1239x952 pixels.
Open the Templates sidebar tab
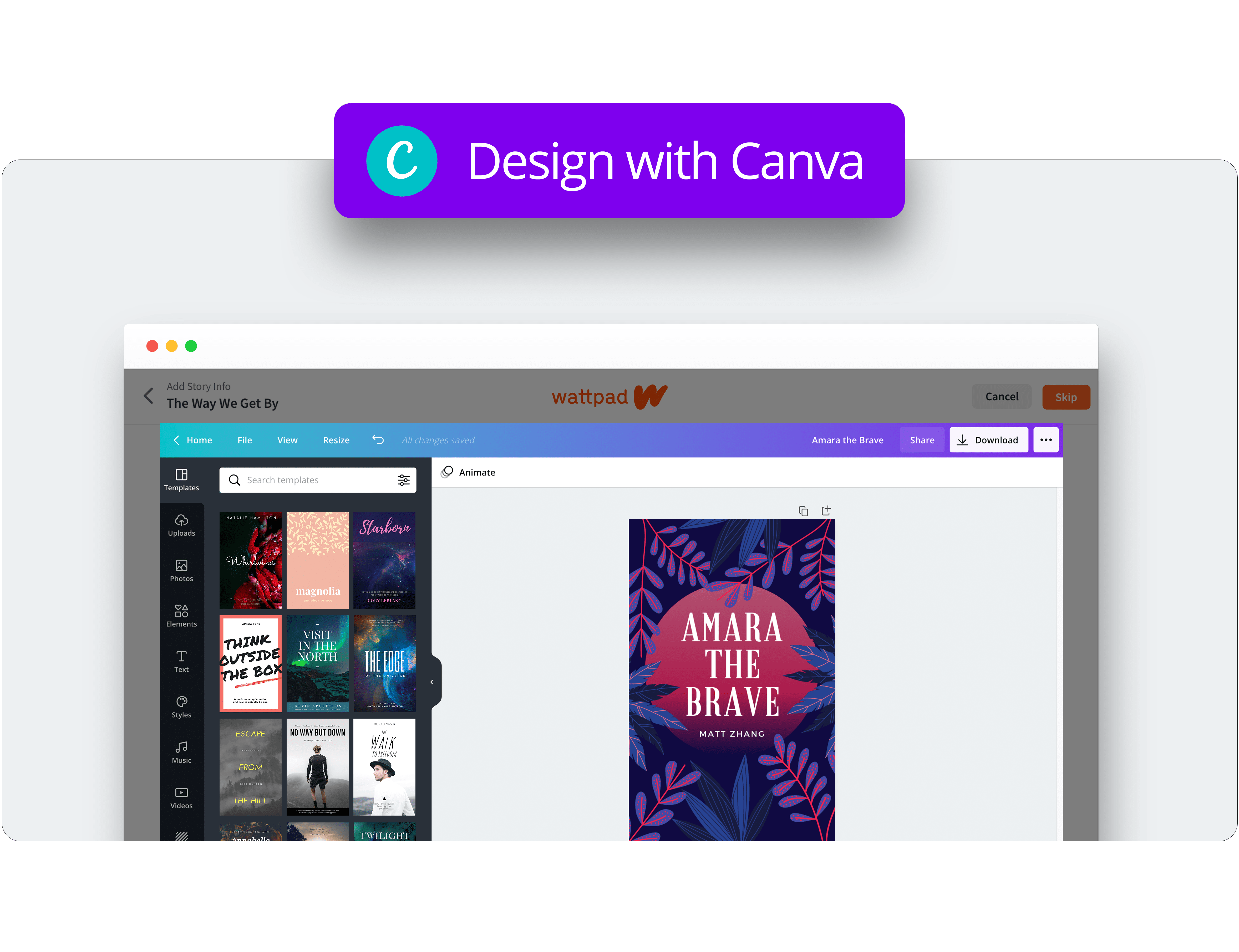click(181, 480)
